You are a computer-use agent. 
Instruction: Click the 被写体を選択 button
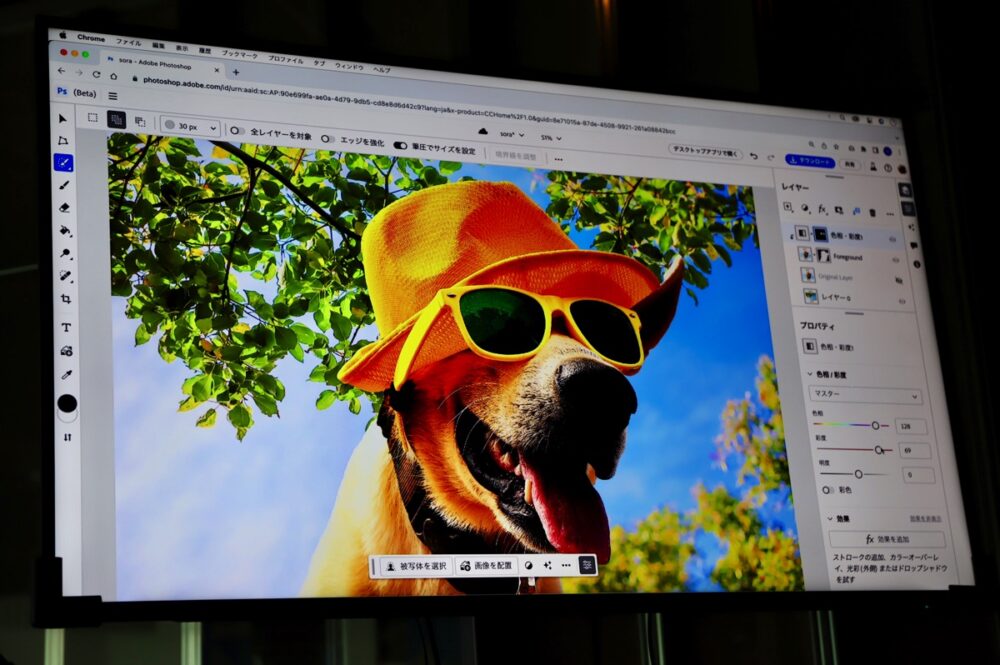pos(412,566)
